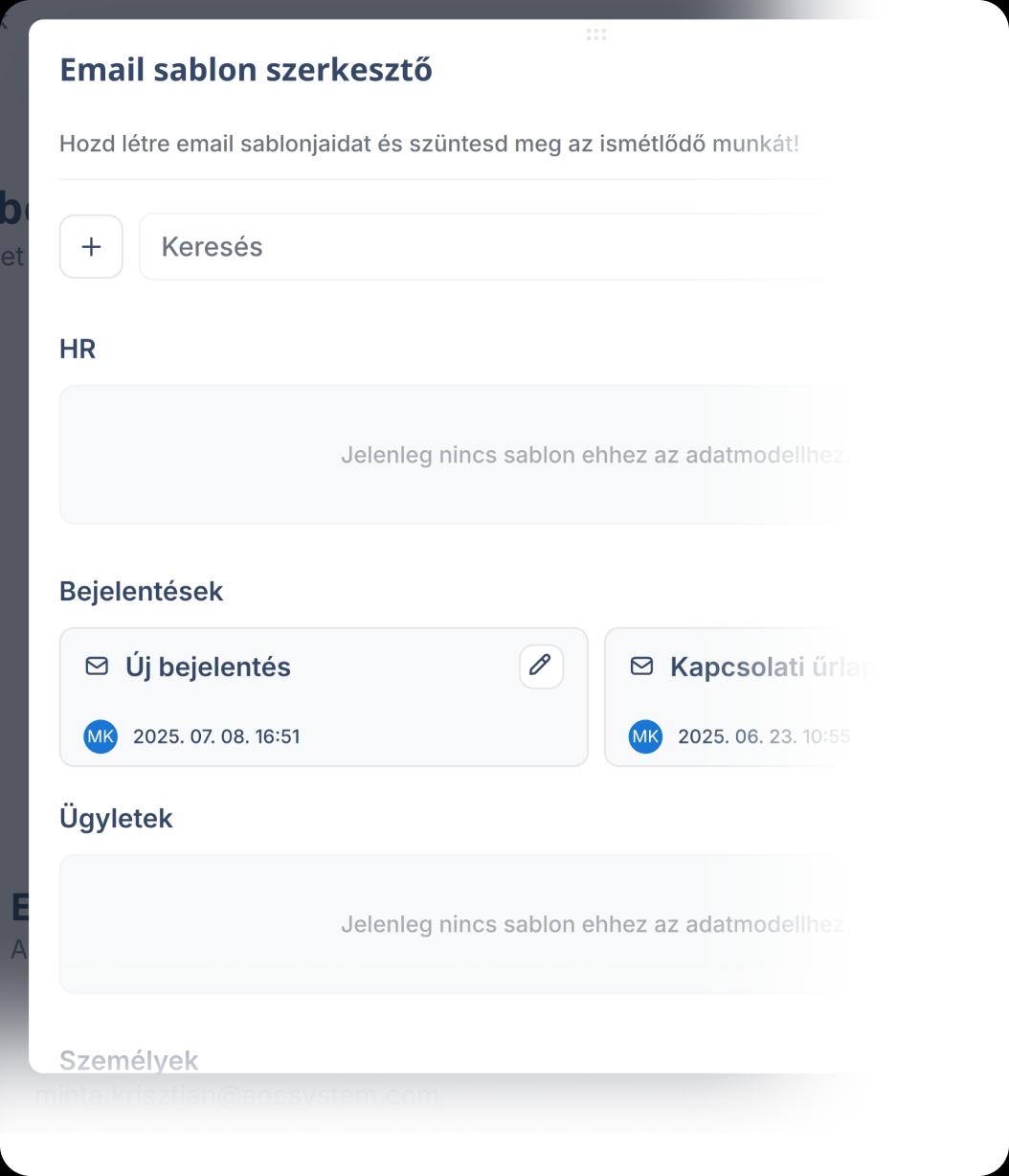This screenshot has height=1176, width=1009.
Task: Select the HR section heading
Action: pos(78,350)
